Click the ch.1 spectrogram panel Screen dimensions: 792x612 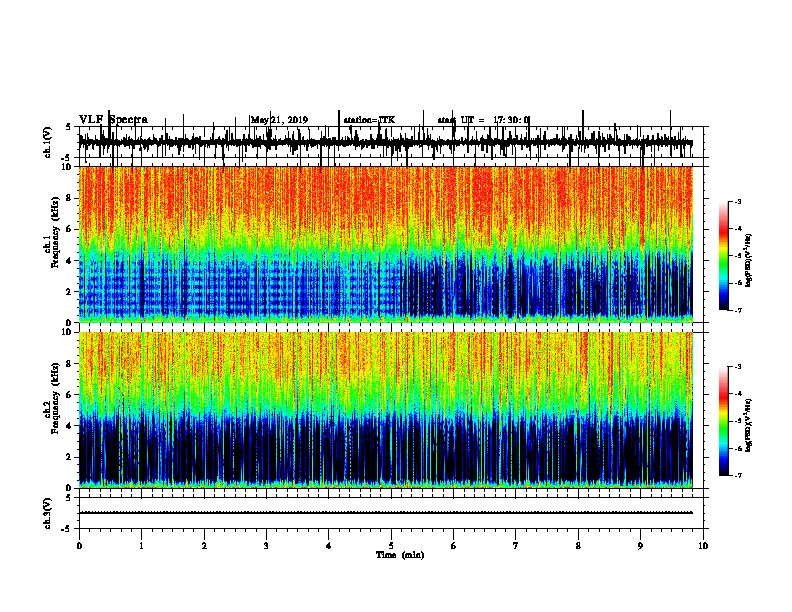(386, 244)
